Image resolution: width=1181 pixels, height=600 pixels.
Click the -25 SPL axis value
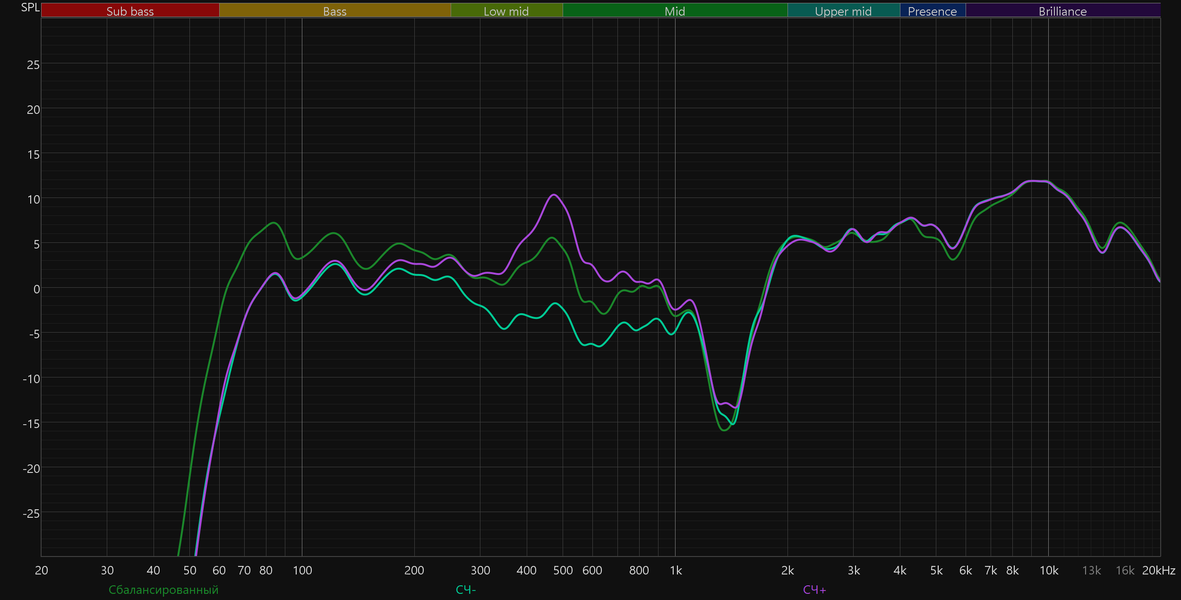point(30,513)
